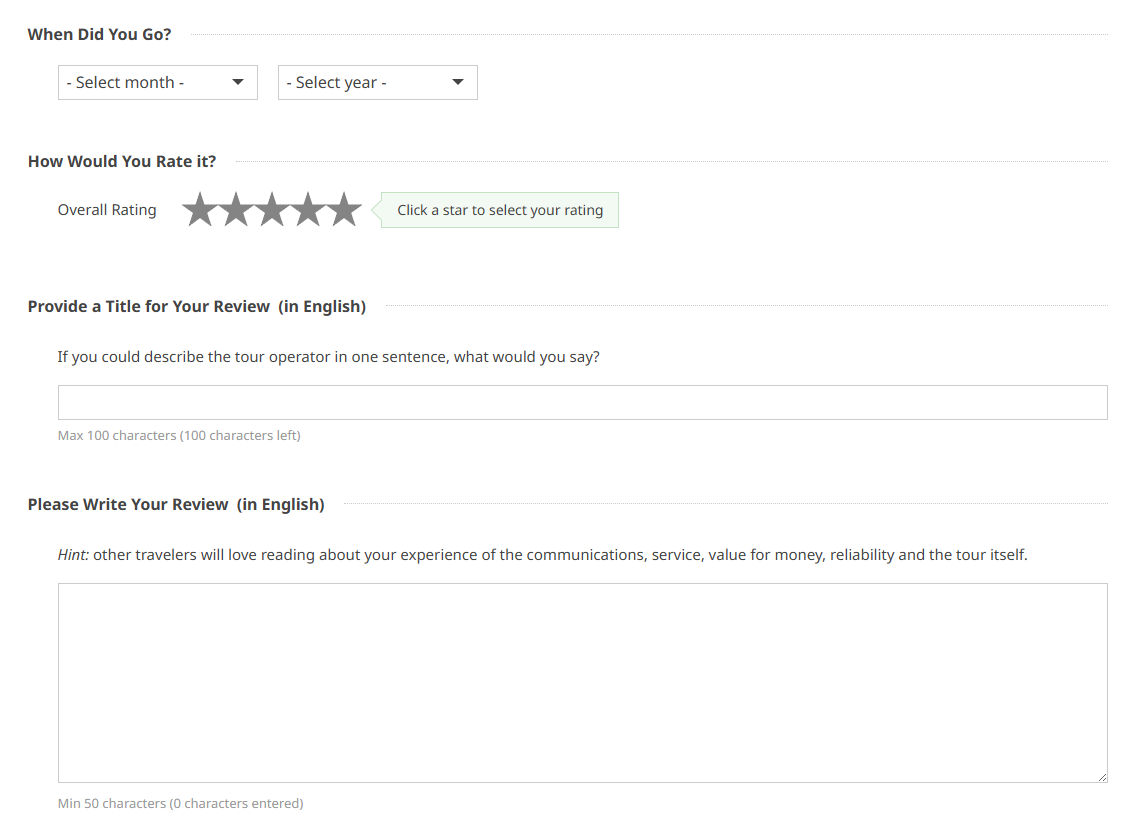Viewport: 1145px width, 831px height.
Task: Click the "Click a star to select your rating" tooltip
Action: tap(500, 210)
